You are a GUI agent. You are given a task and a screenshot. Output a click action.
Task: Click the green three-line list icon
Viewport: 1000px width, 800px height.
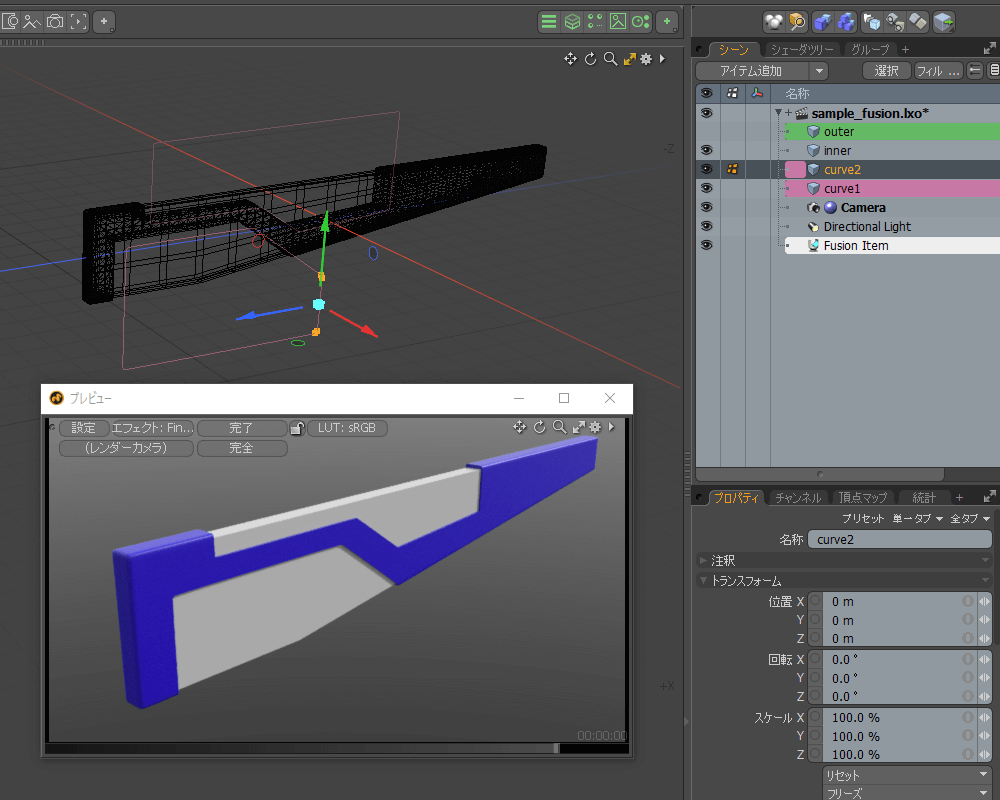click(548, 22)
